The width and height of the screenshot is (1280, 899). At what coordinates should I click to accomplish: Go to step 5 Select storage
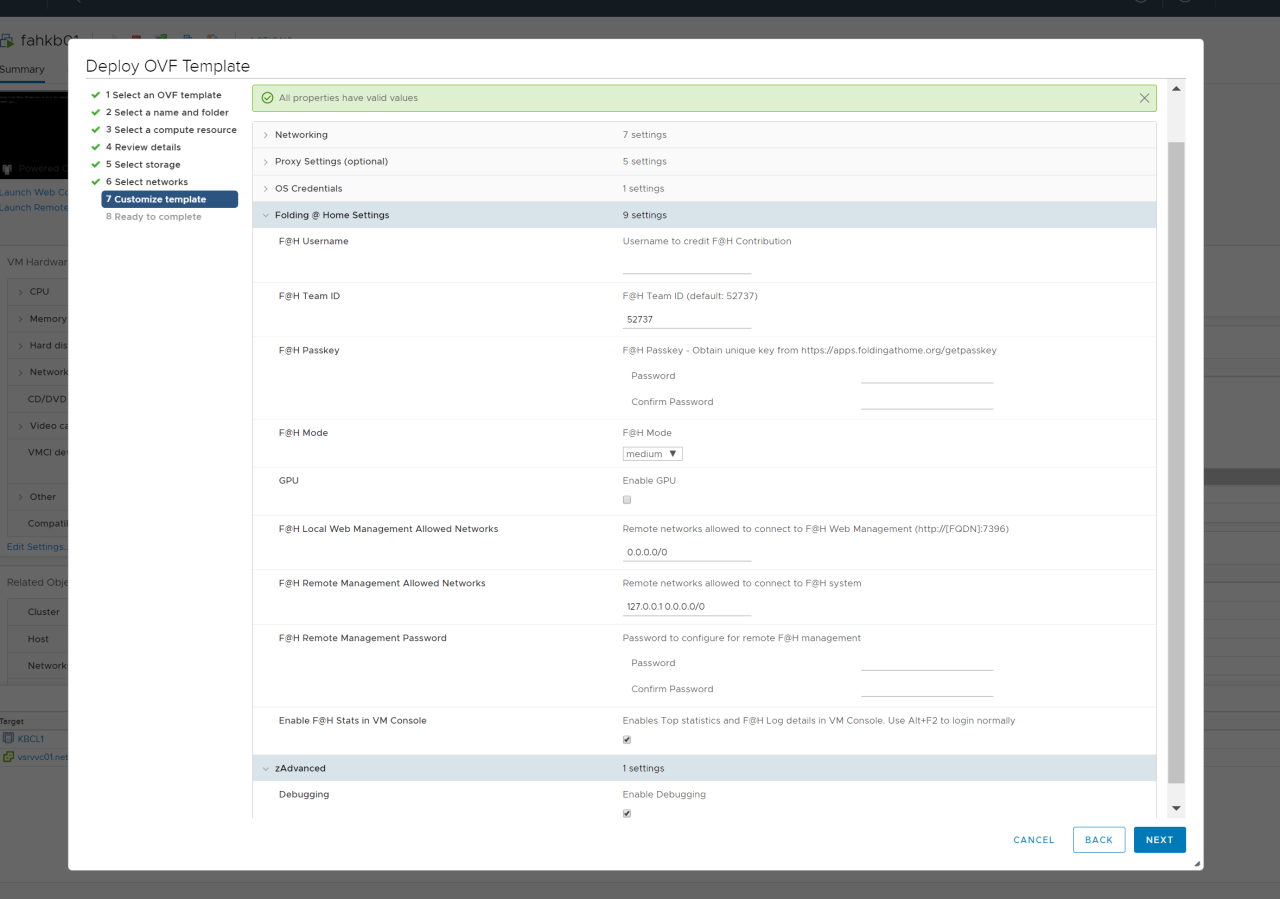point(143,165)
